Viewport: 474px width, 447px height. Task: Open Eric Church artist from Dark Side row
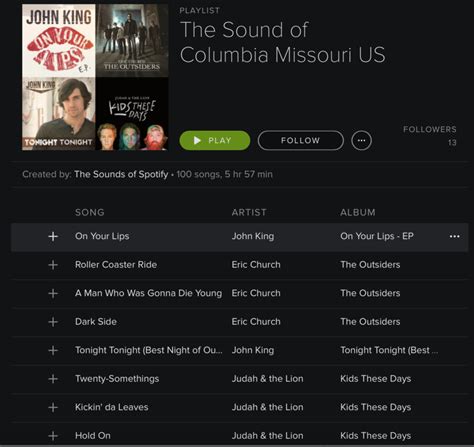256,322
